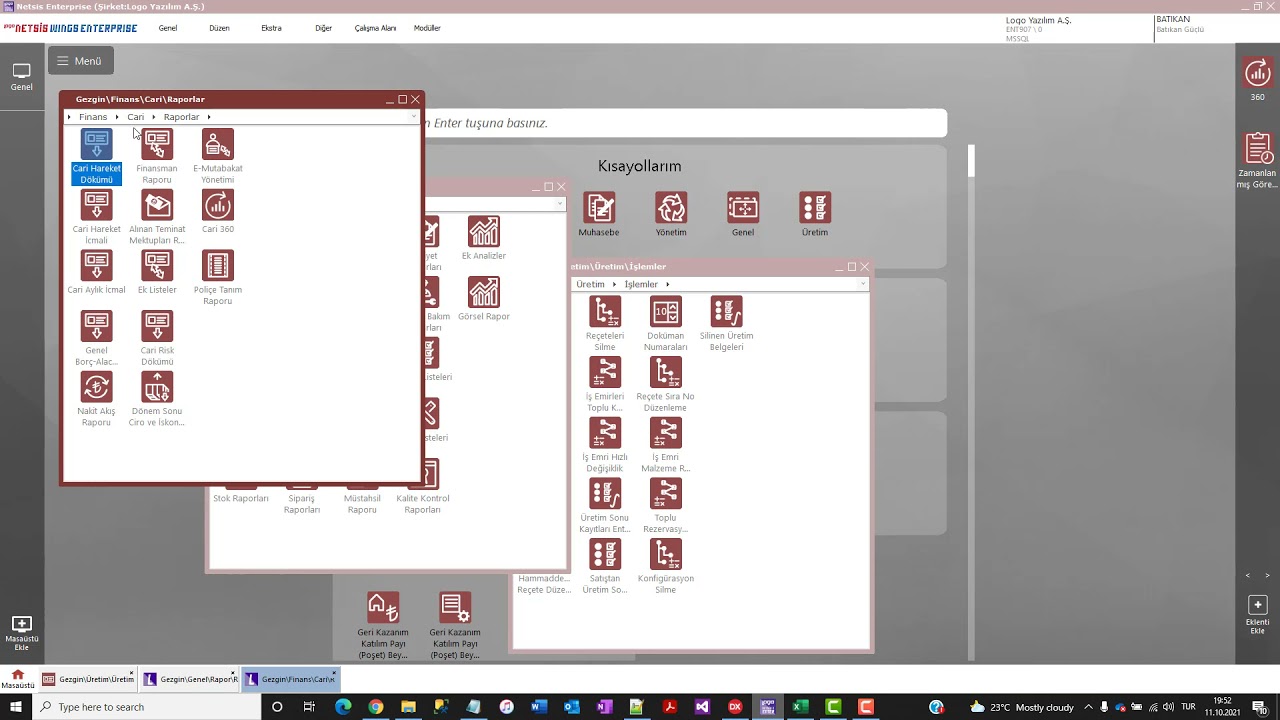Open Ek Listeler in Cari Raporlar
Viewport: 1280px width, 720px height.
pyautogui.click(x=157, y=266)
